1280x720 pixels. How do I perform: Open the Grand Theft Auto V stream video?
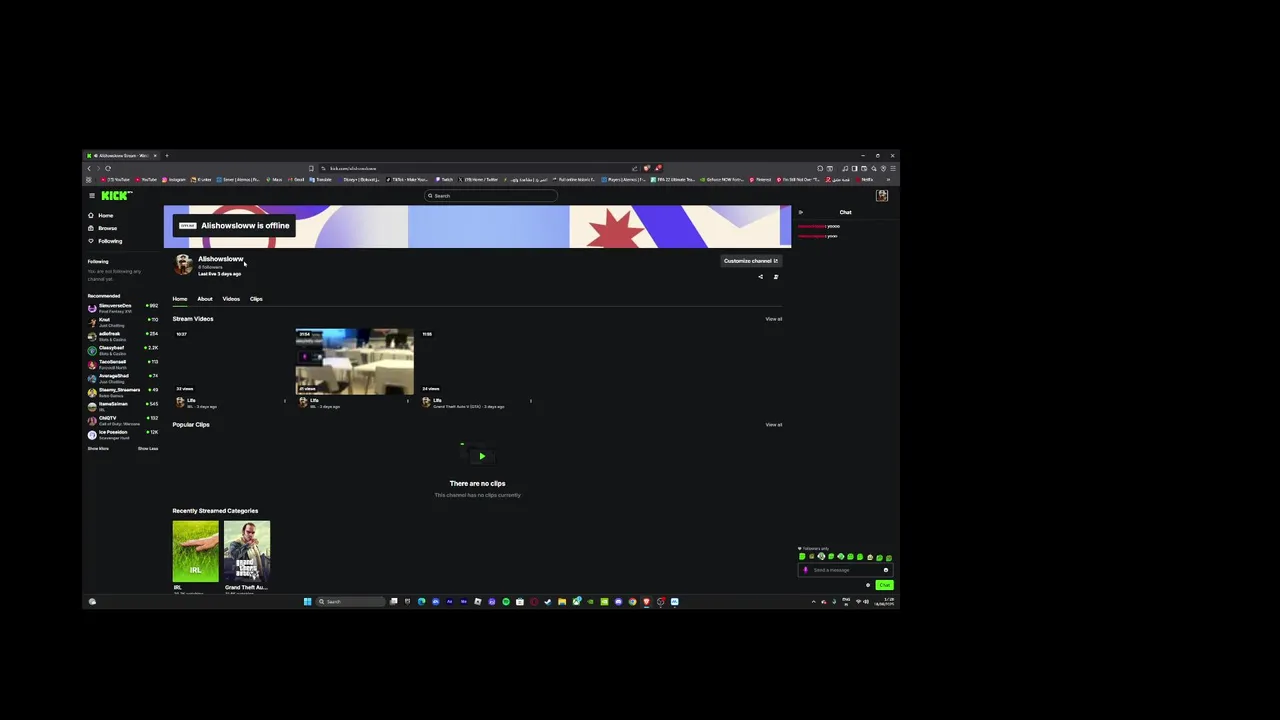pyautogui.click(x=477, y=361)
